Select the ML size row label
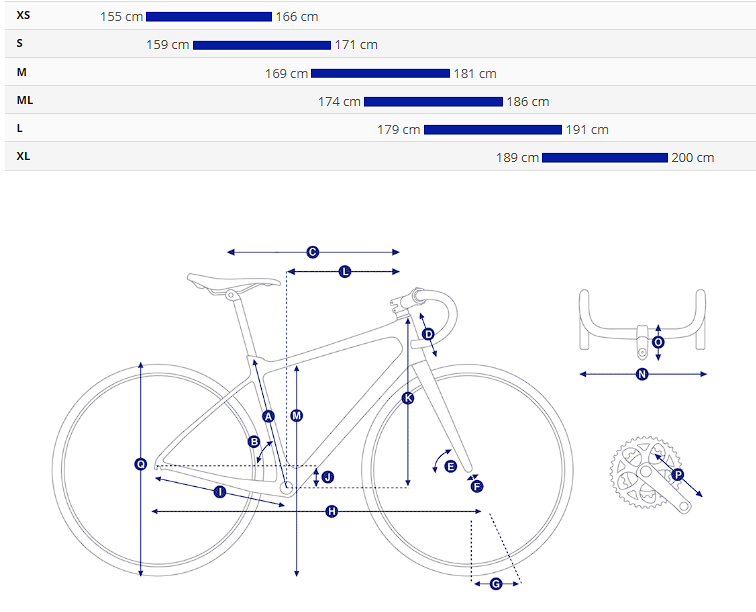This screenshot has height=612, width=756. 25,101
